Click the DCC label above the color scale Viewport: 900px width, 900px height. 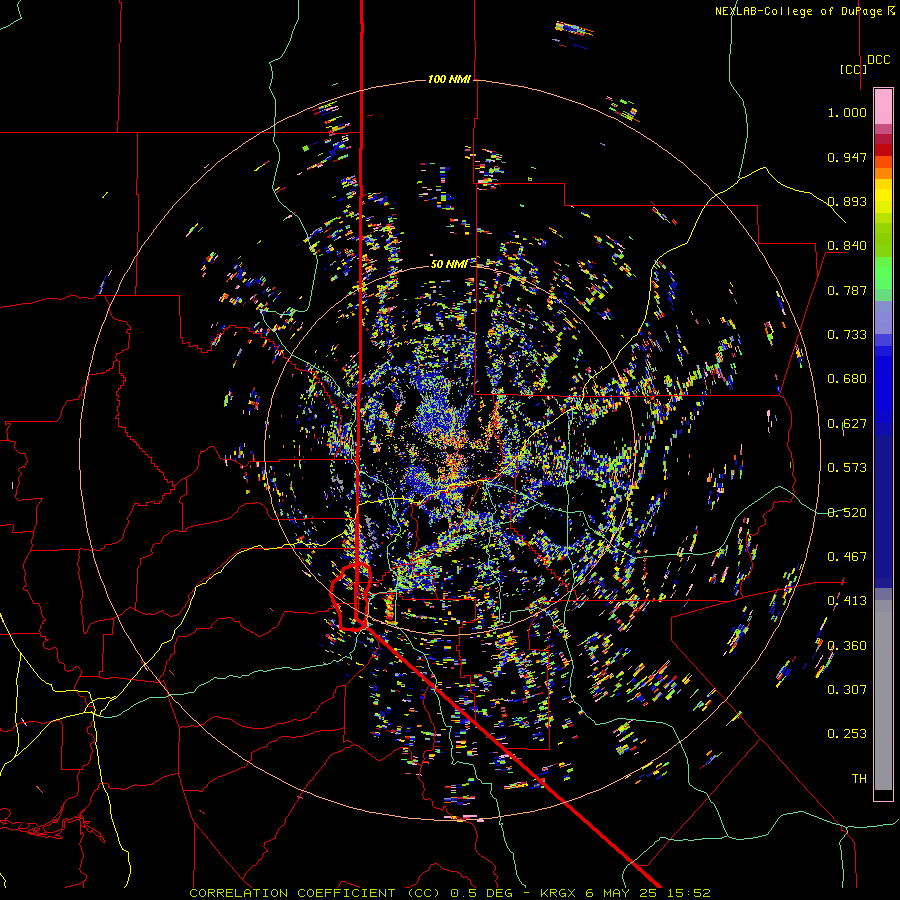pos(878,60)
